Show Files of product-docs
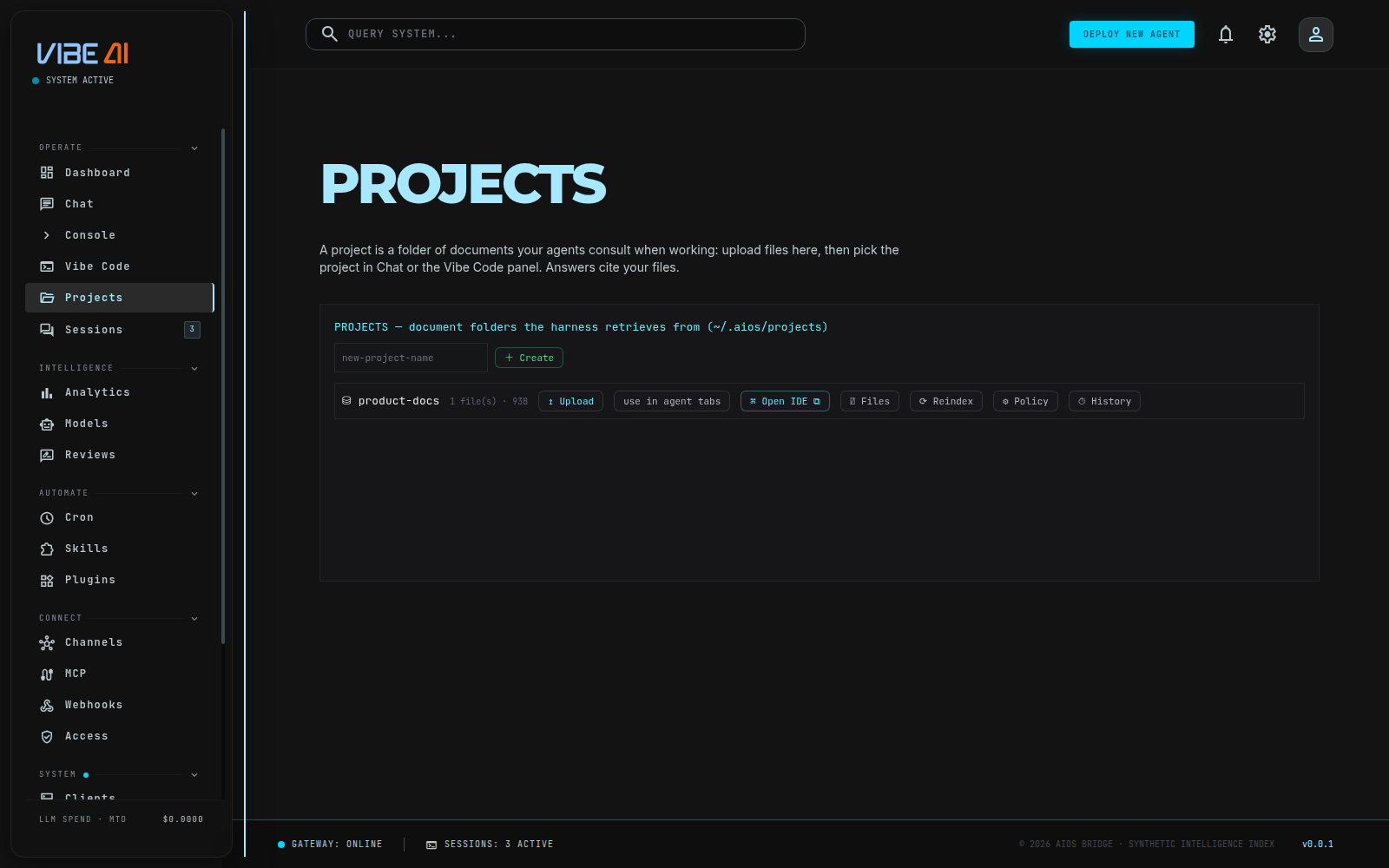 click(870, 401)
